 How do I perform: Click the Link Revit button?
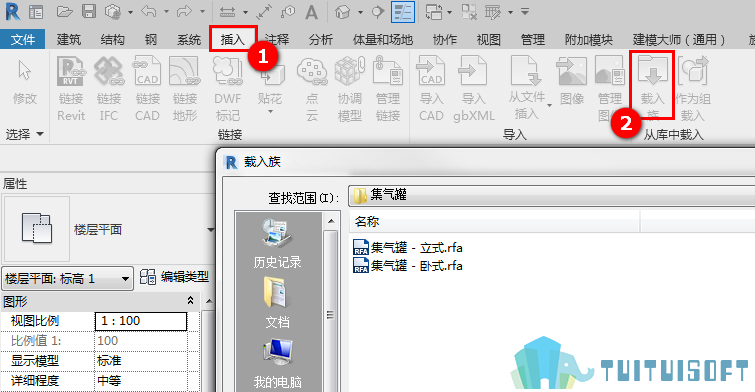(x=71, y=88)
